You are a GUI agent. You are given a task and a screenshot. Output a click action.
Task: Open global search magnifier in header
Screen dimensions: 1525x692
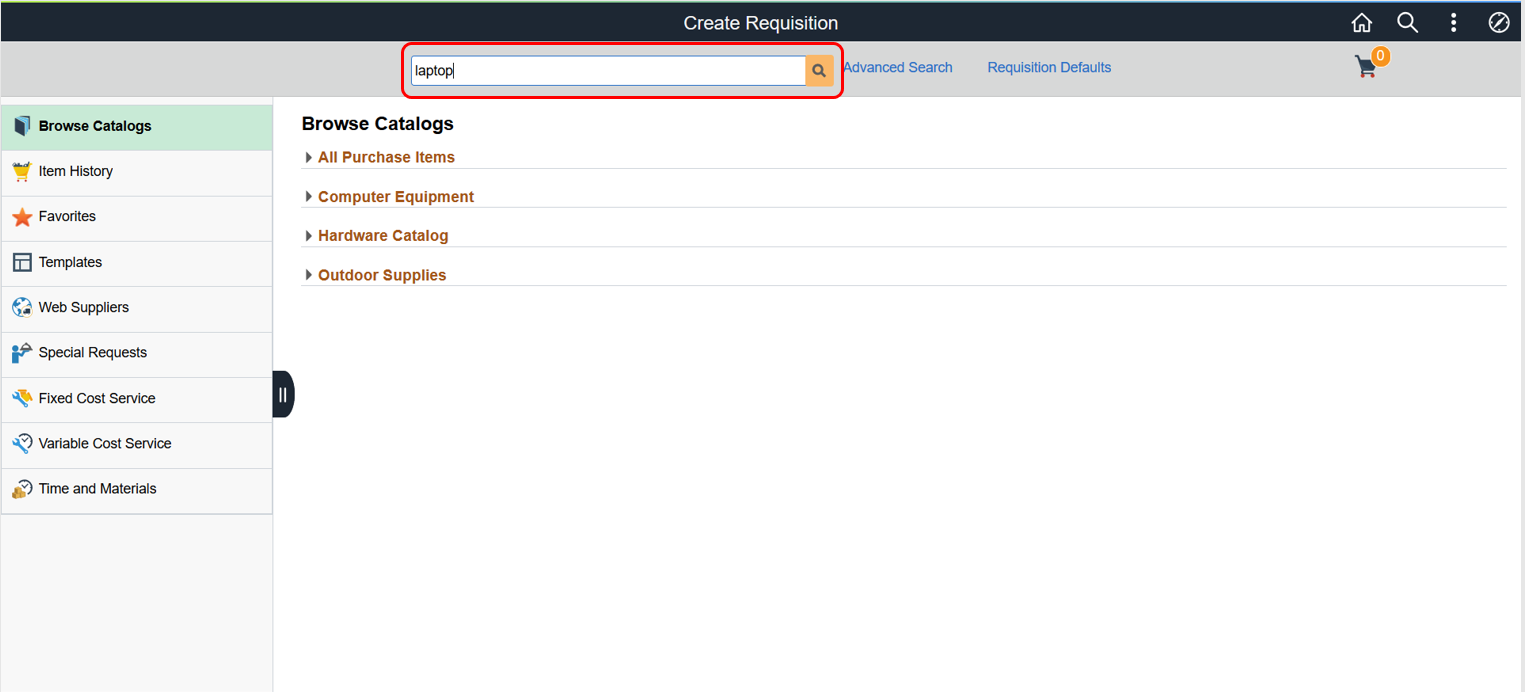[1407, 23]
